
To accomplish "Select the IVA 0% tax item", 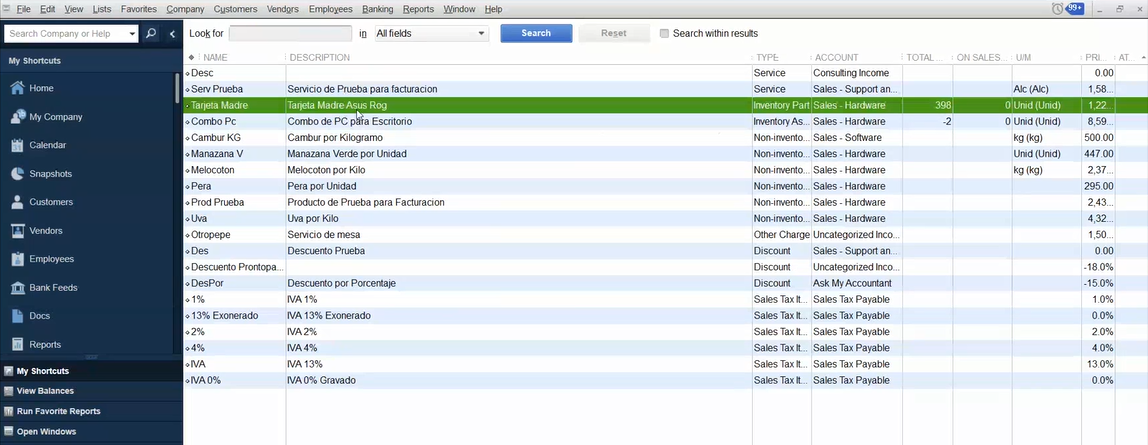I will (205, 380).
